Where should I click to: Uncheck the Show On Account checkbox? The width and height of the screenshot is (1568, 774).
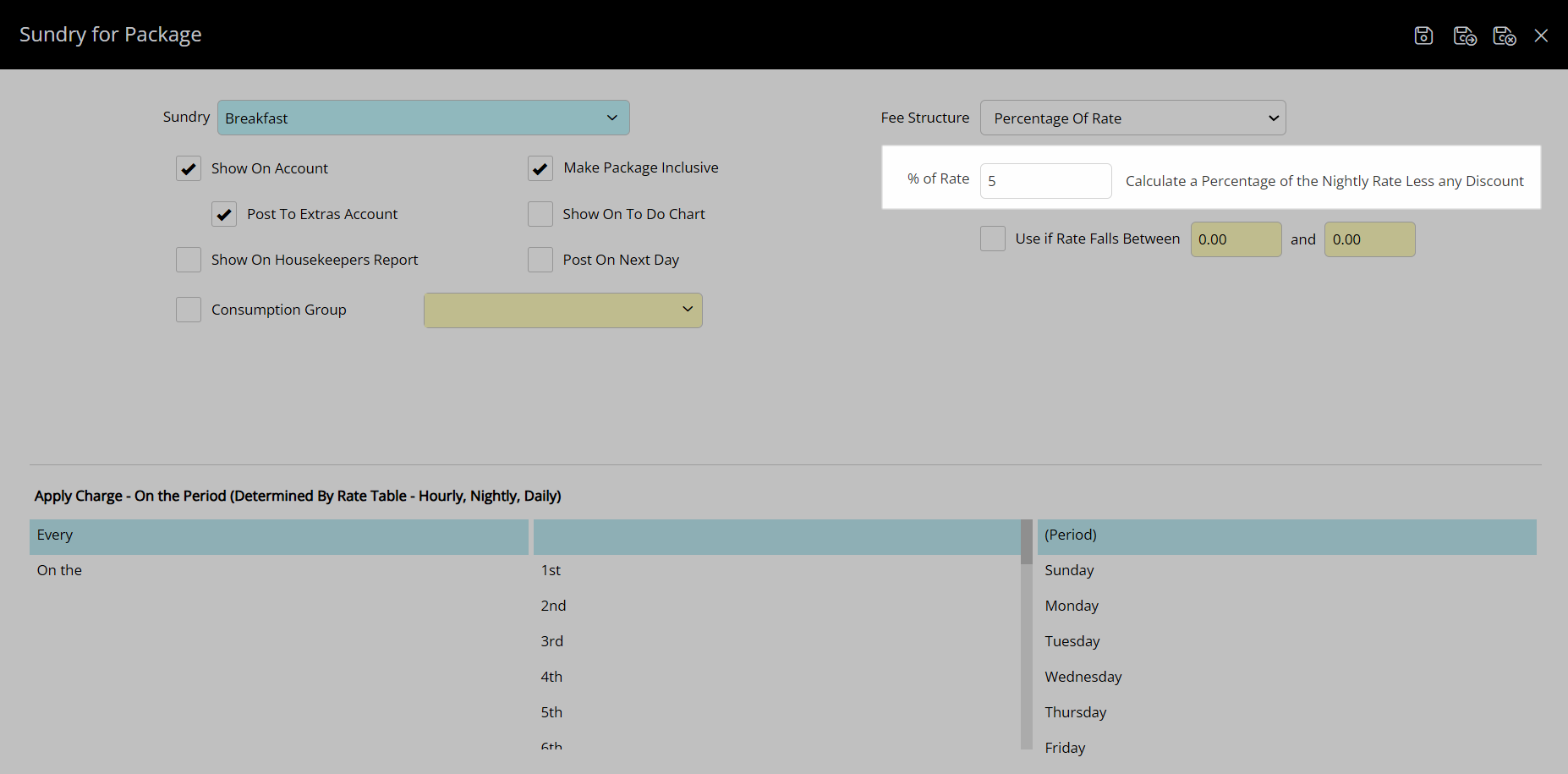tap(189, 168)
